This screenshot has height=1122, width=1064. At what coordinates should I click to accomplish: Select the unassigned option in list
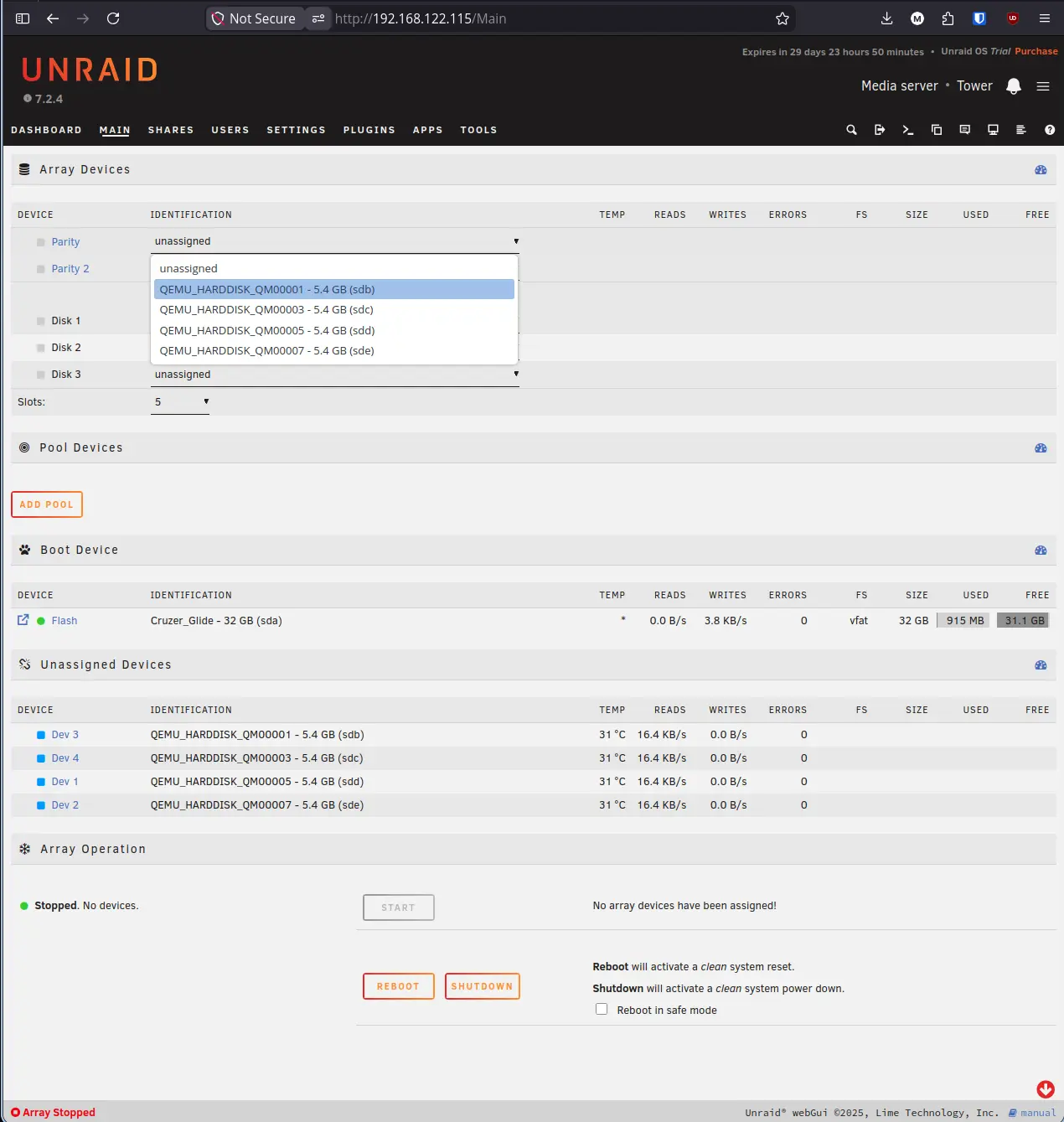(334, 268)
